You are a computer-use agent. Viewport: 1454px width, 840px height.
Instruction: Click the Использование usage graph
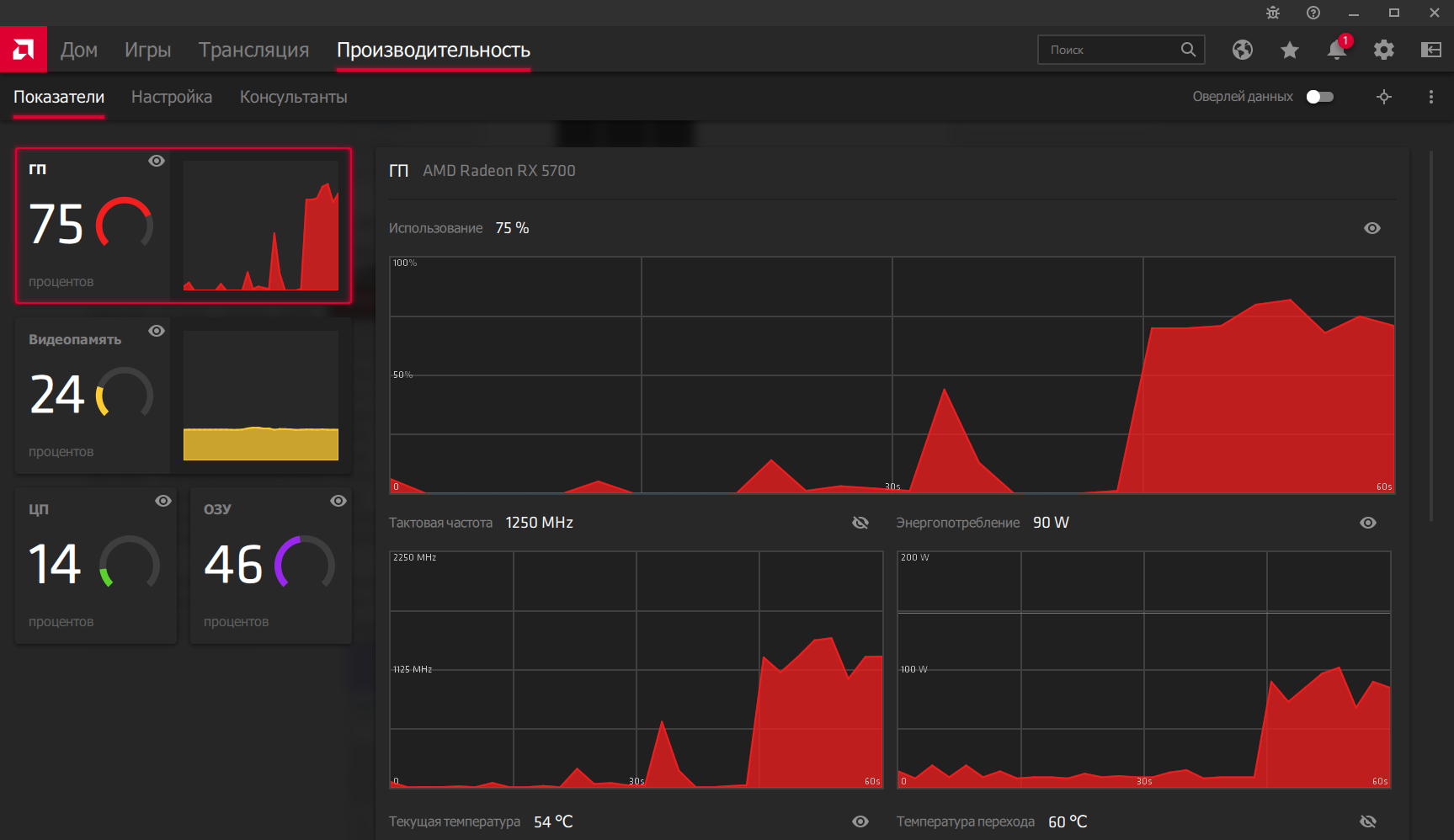tap(892, 375)
